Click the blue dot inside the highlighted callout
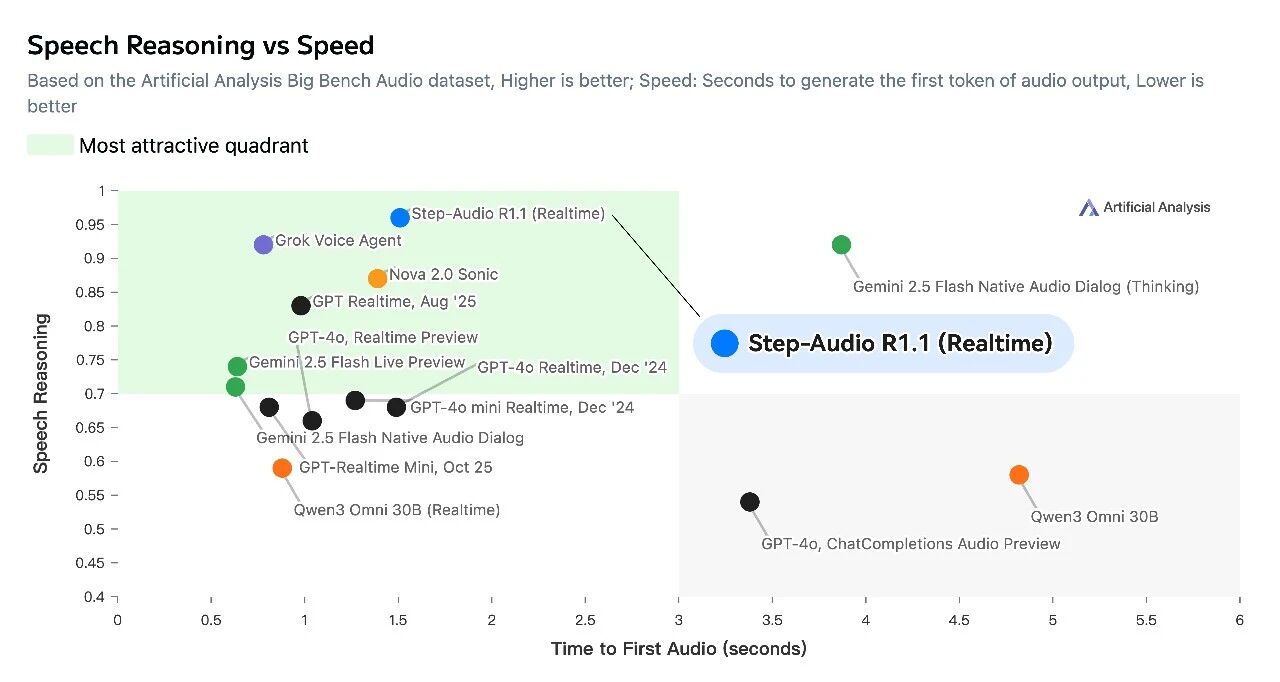1280x682 pixels. [724, 344]
